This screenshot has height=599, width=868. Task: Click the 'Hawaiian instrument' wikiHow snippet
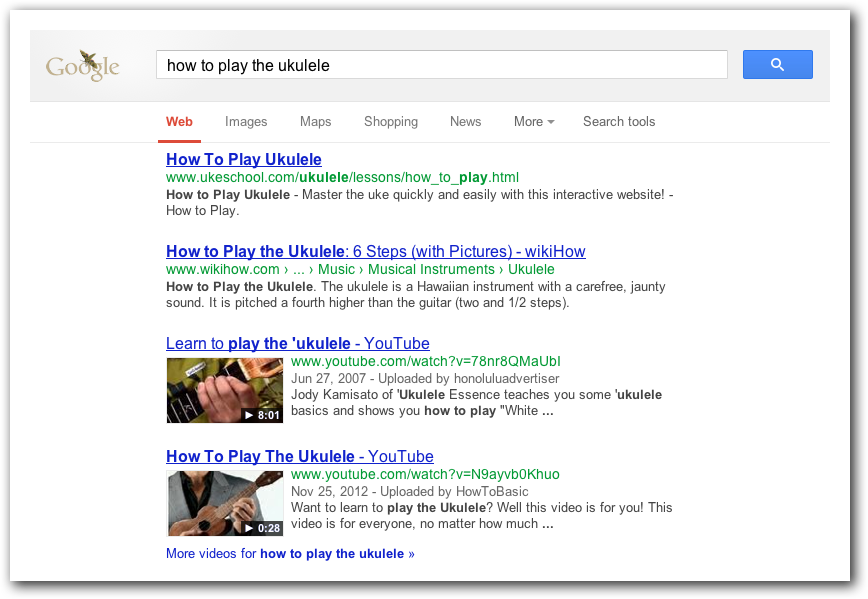416,295
